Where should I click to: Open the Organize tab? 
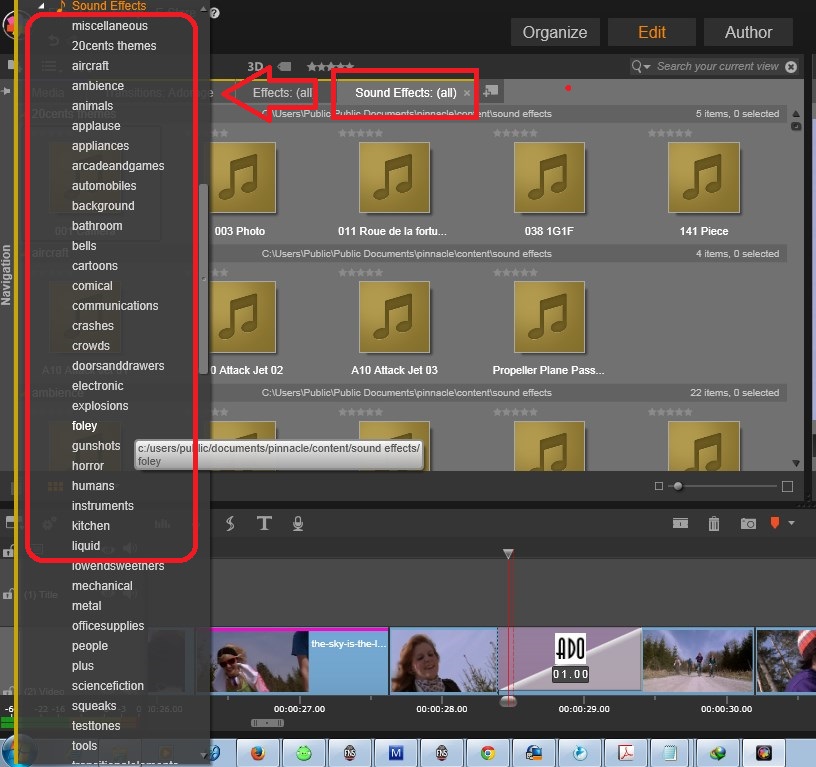click(555, 32)
